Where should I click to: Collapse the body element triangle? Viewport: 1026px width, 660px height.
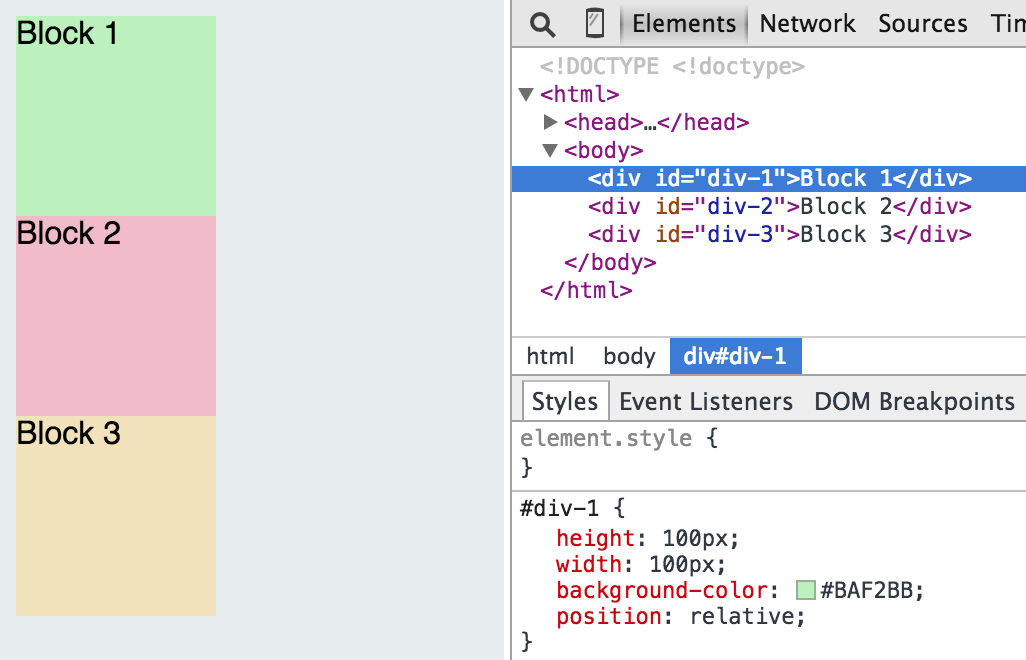click(x=550, y=151)
